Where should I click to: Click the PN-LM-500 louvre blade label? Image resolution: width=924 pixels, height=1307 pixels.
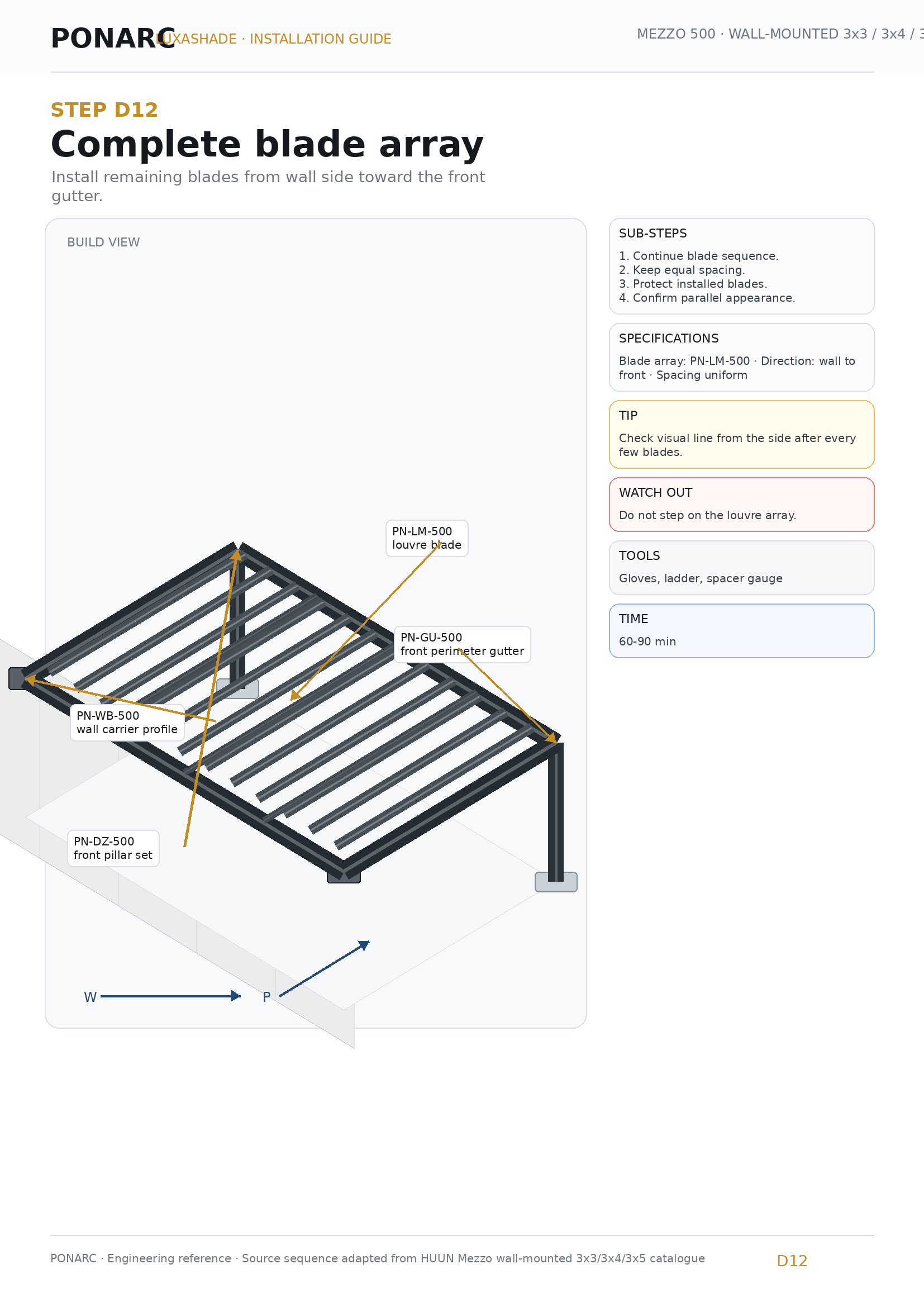click(427, 538)
